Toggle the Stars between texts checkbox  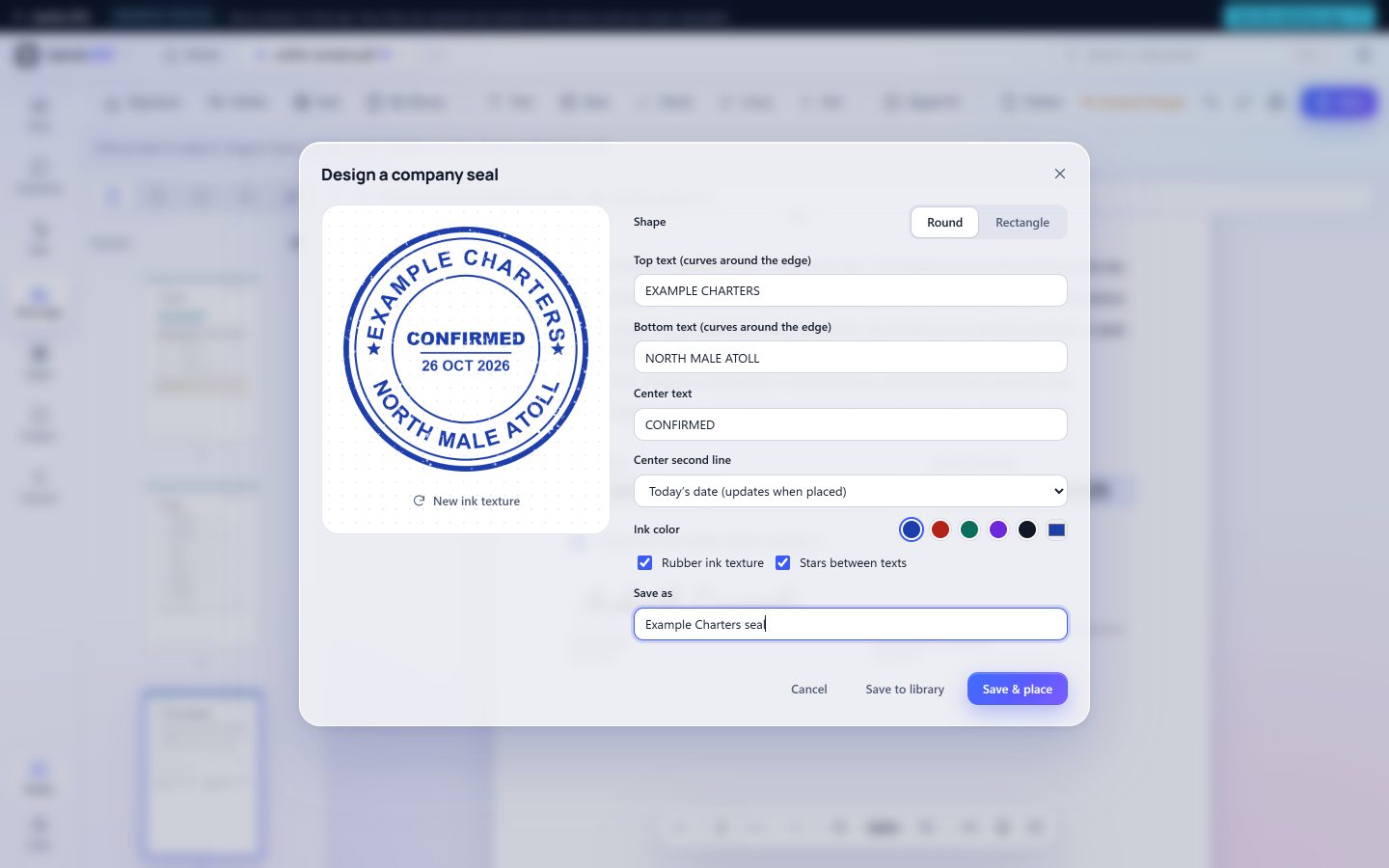click(x=783, y=562)
